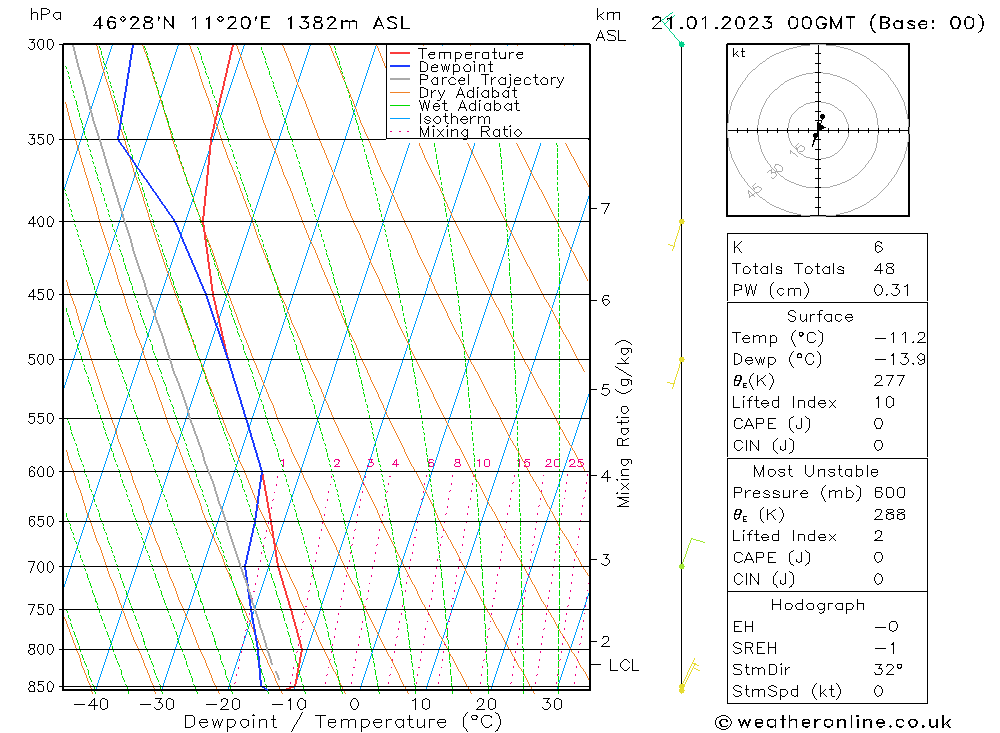Click the surface Temp value -11.2
This screenshot has height=733, width=1000.
coord(899,337)
